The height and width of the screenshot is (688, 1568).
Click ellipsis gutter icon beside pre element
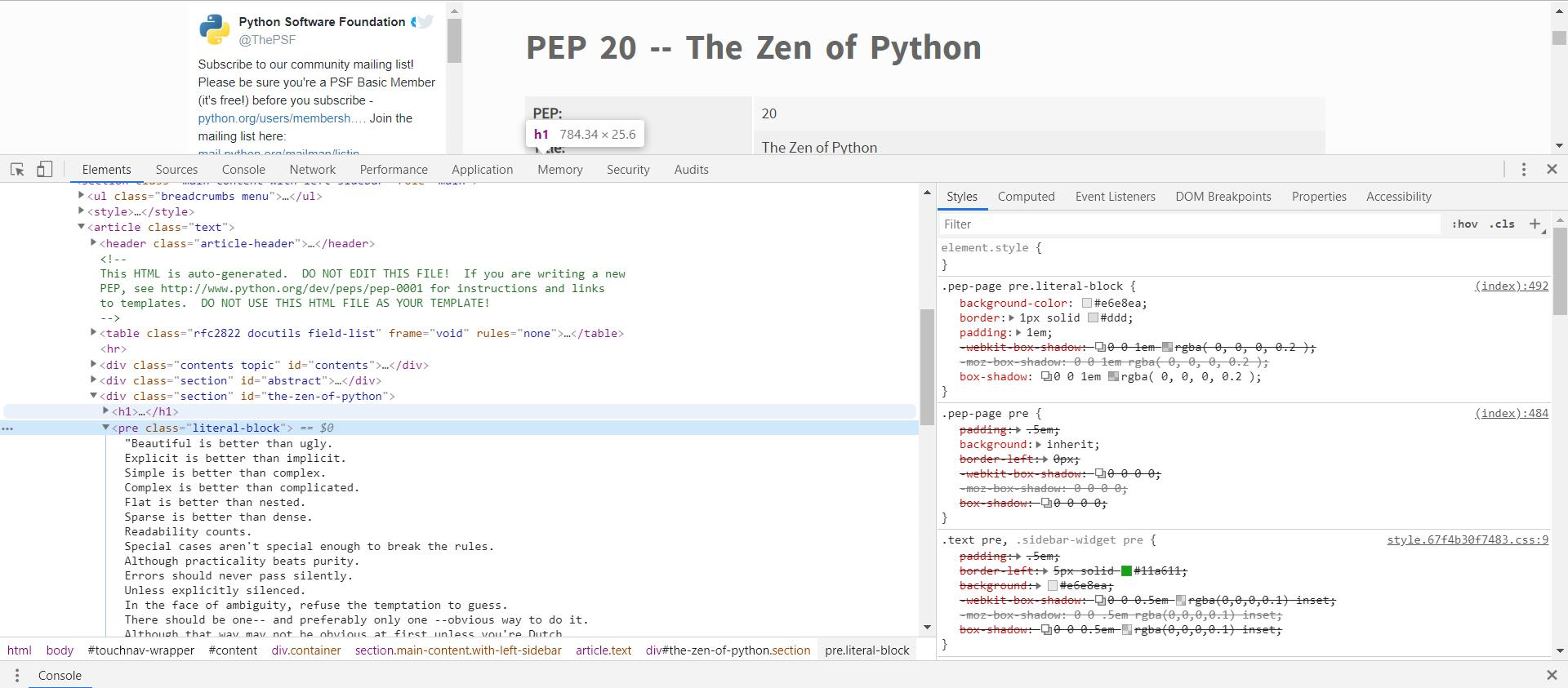[x=7, y=428]
